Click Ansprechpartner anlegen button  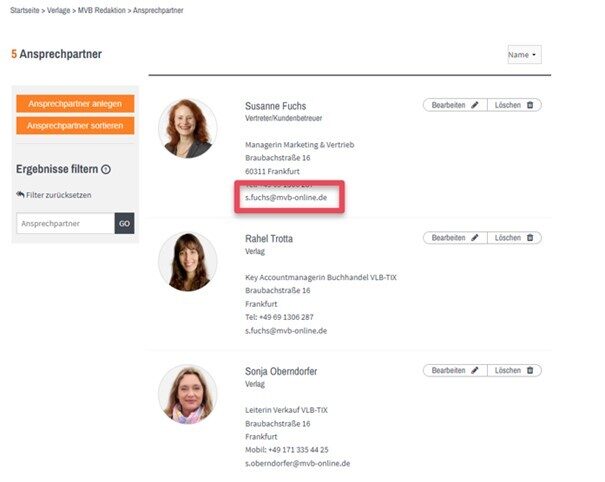pos(75,104)
